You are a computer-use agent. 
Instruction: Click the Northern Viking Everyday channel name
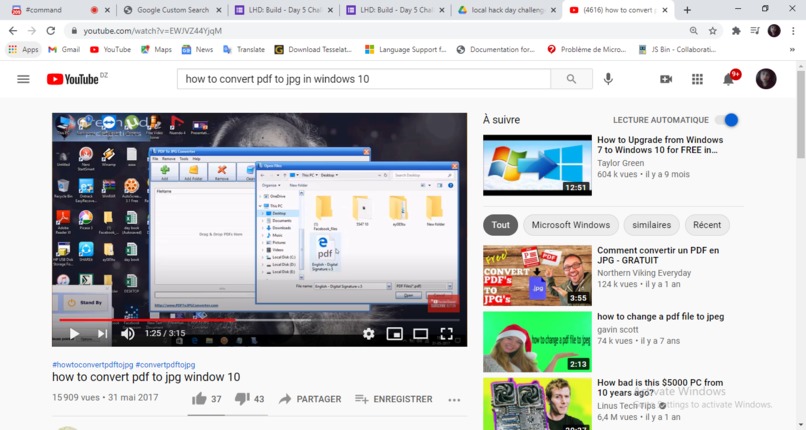click(644, 273)
